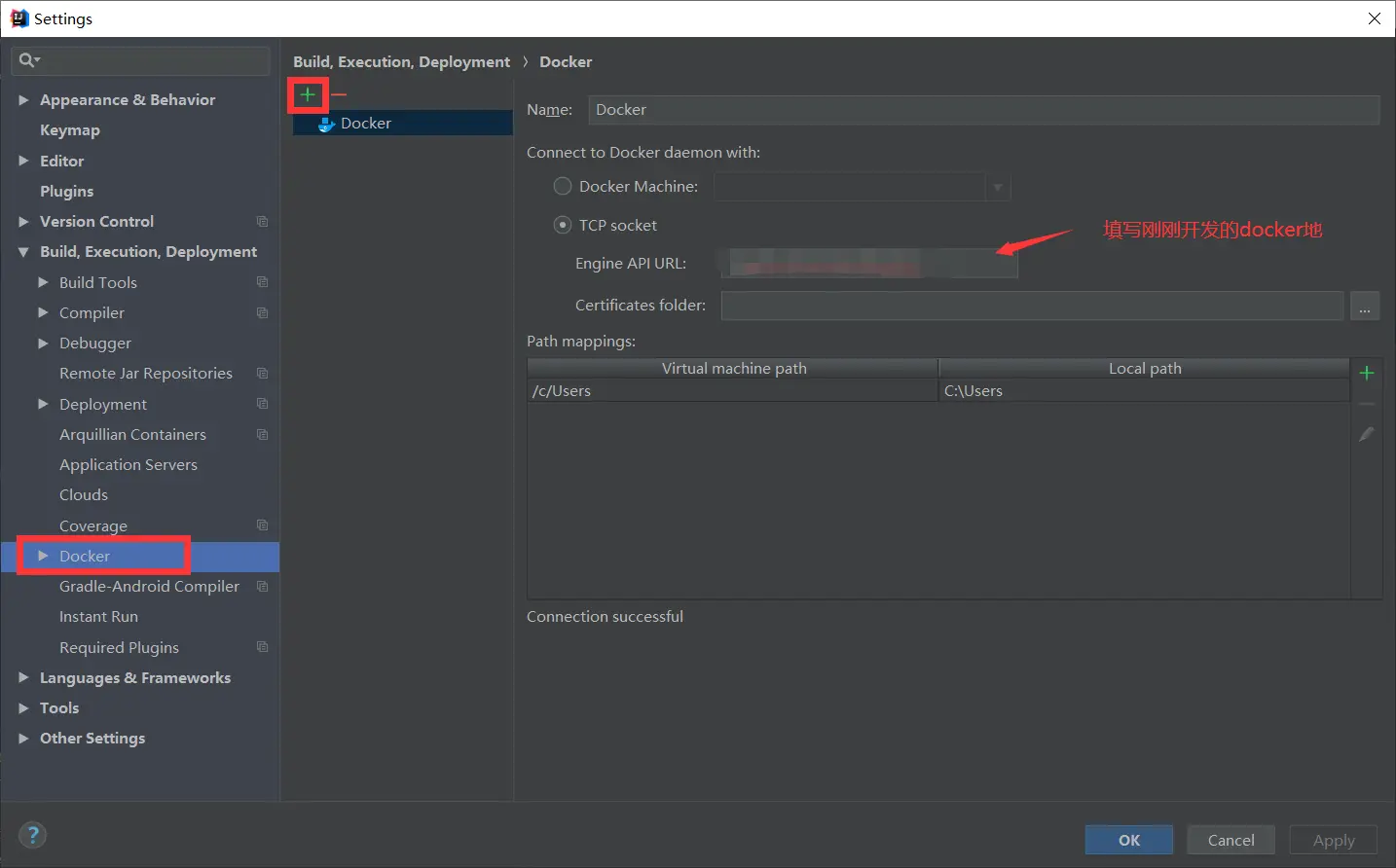
Task: Expand the Version Control section
Action: click(23, 222)
